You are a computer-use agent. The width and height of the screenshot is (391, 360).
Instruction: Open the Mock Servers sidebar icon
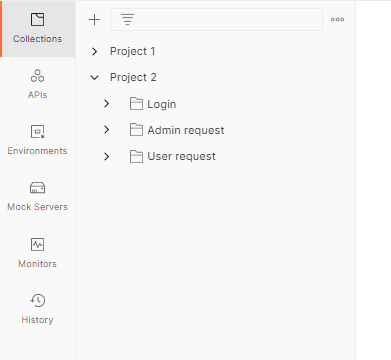37,188
